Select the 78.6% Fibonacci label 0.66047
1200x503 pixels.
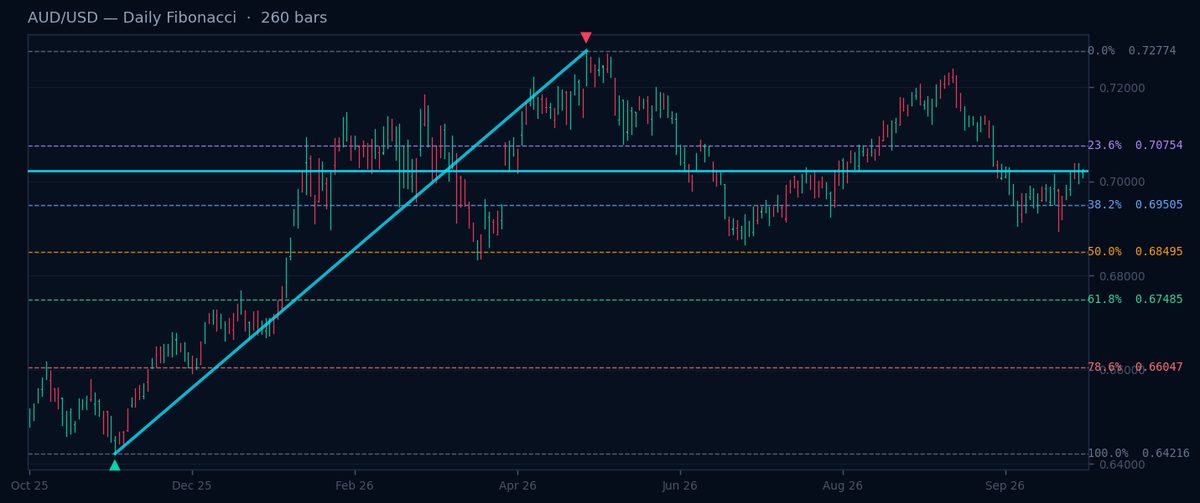(1135, 367)
